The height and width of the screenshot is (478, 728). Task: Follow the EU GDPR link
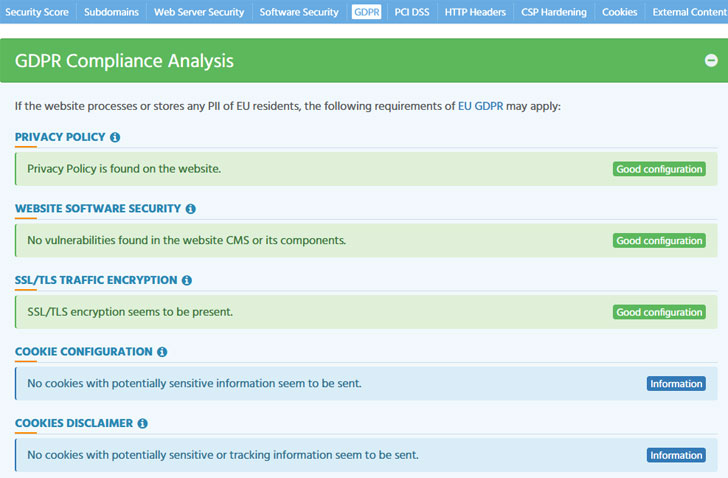point(481,106)
